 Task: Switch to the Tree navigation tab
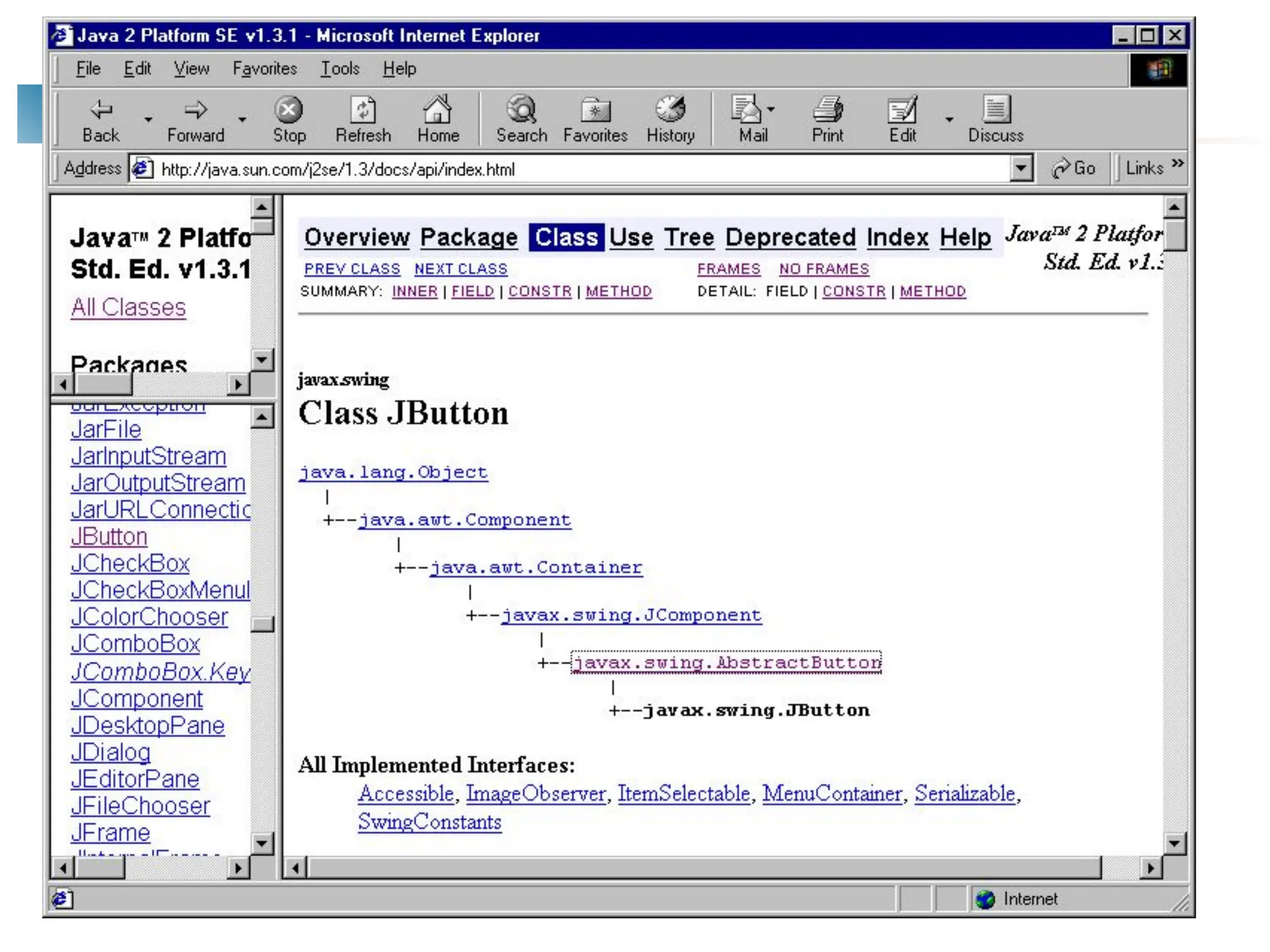689,237
